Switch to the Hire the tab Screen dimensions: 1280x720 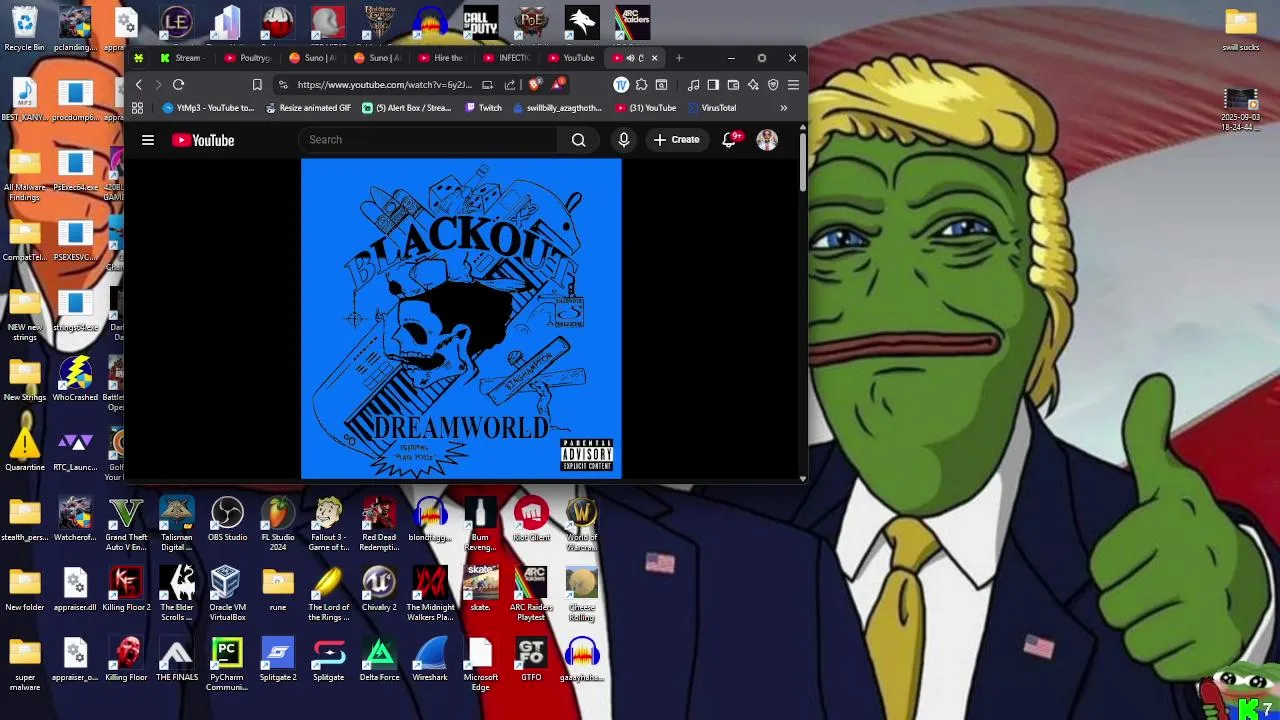pyautogui.click(x=441, y=58)
